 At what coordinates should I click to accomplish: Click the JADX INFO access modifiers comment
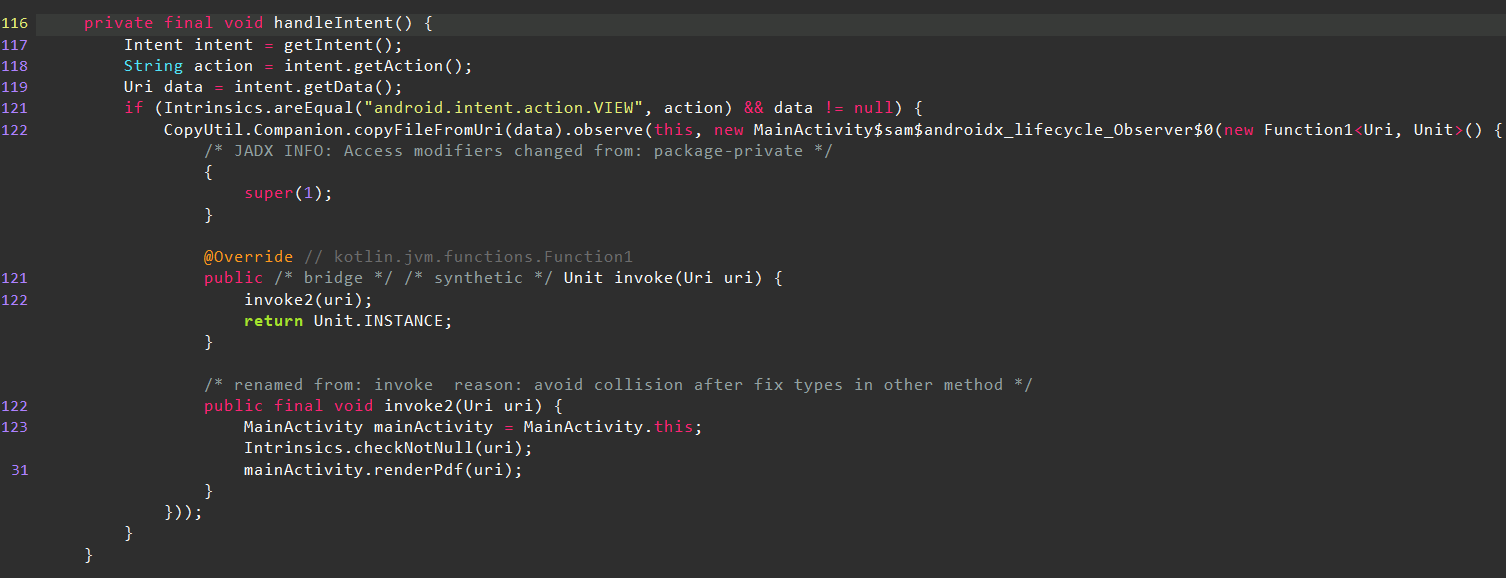[518, 151]
